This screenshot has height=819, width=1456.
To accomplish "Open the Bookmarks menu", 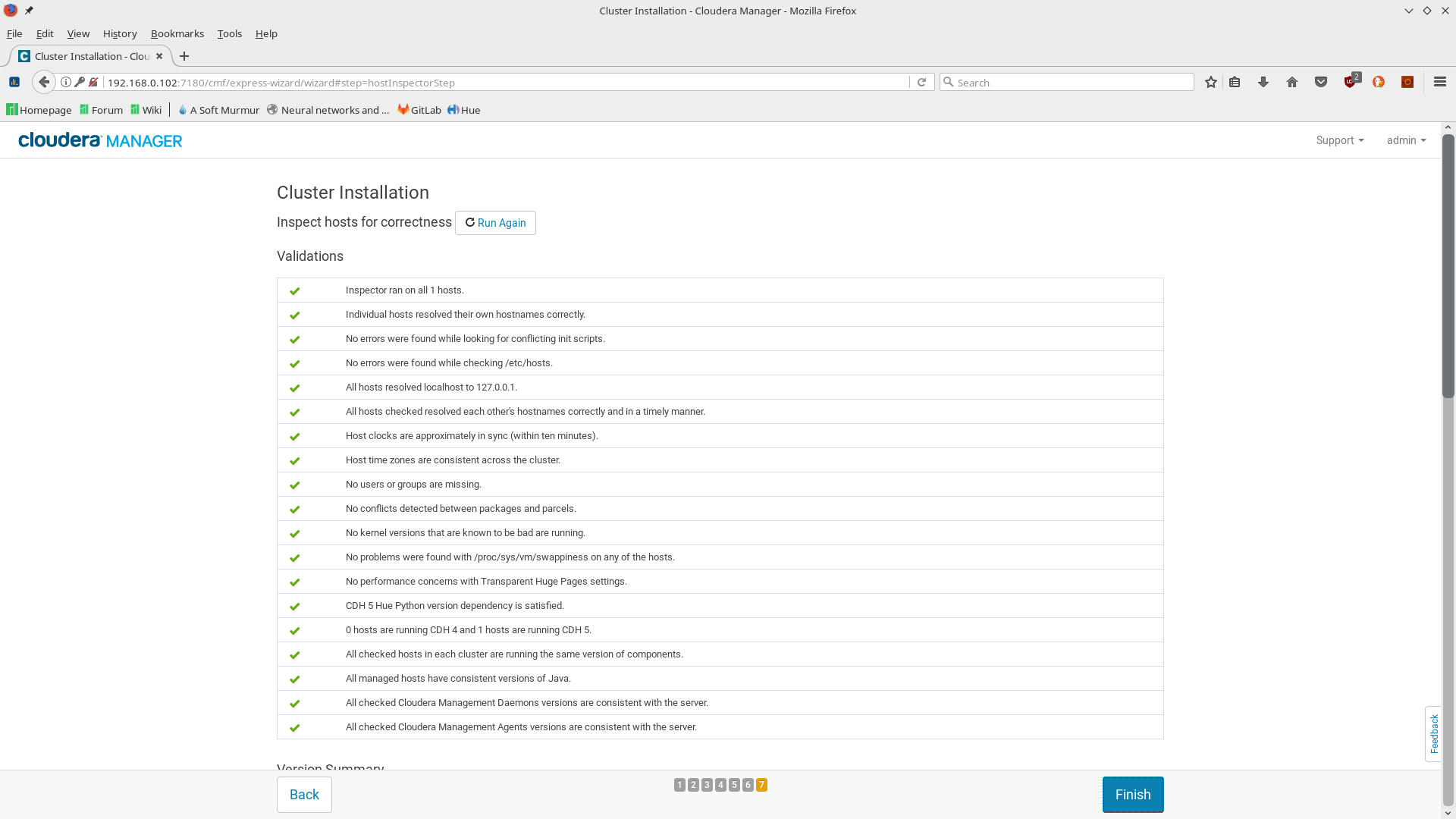I will 177,33.
